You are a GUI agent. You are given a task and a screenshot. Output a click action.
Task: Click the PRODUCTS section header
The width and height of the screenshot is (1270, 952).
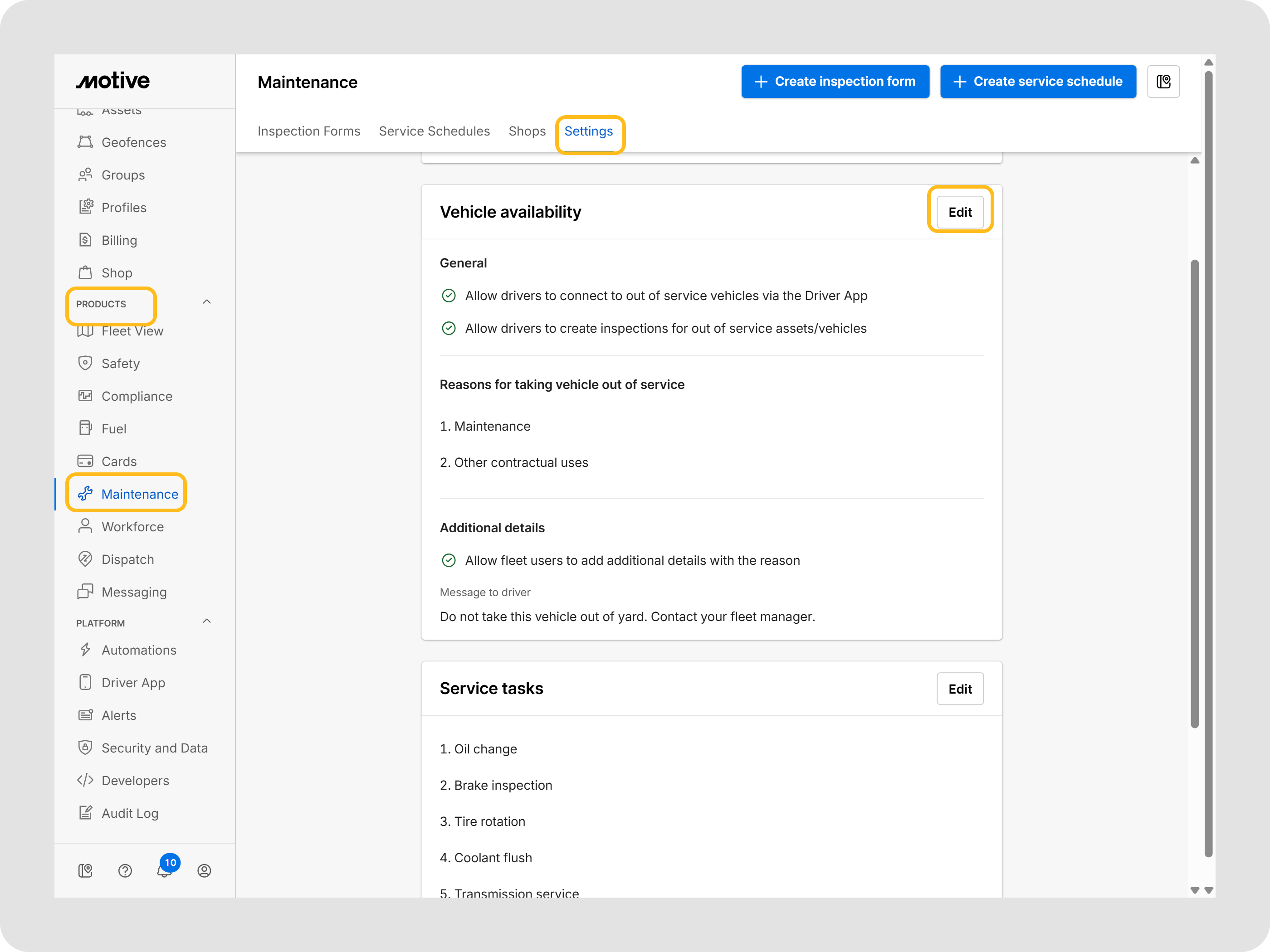pos(101,304)
